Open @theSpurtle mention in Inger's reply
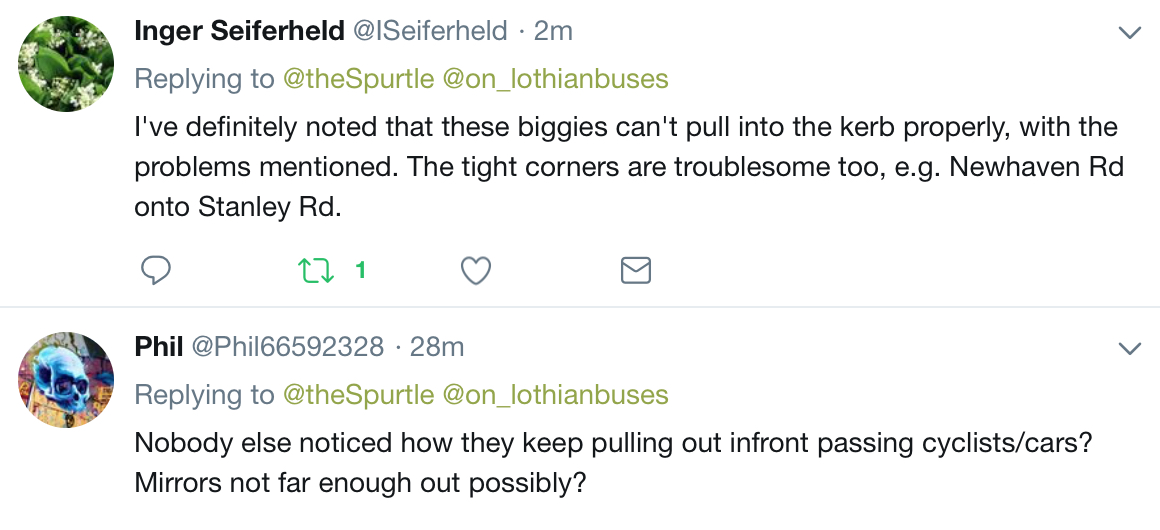 (x=359, y=78)
